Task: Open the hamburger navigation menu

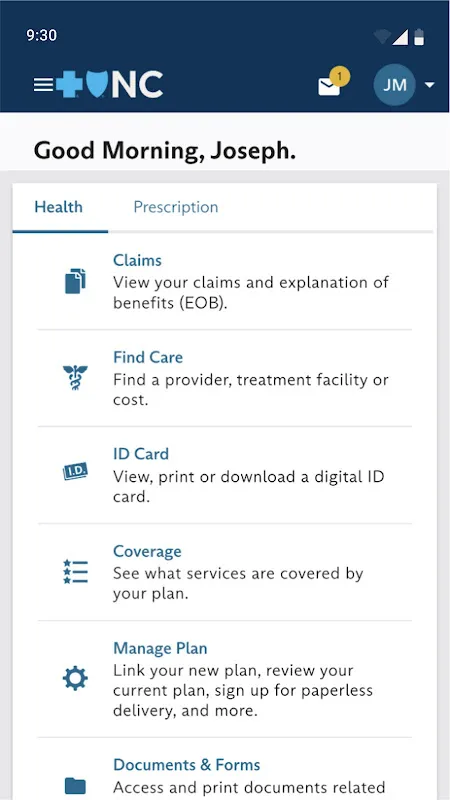Action: [x=43, y=85]
